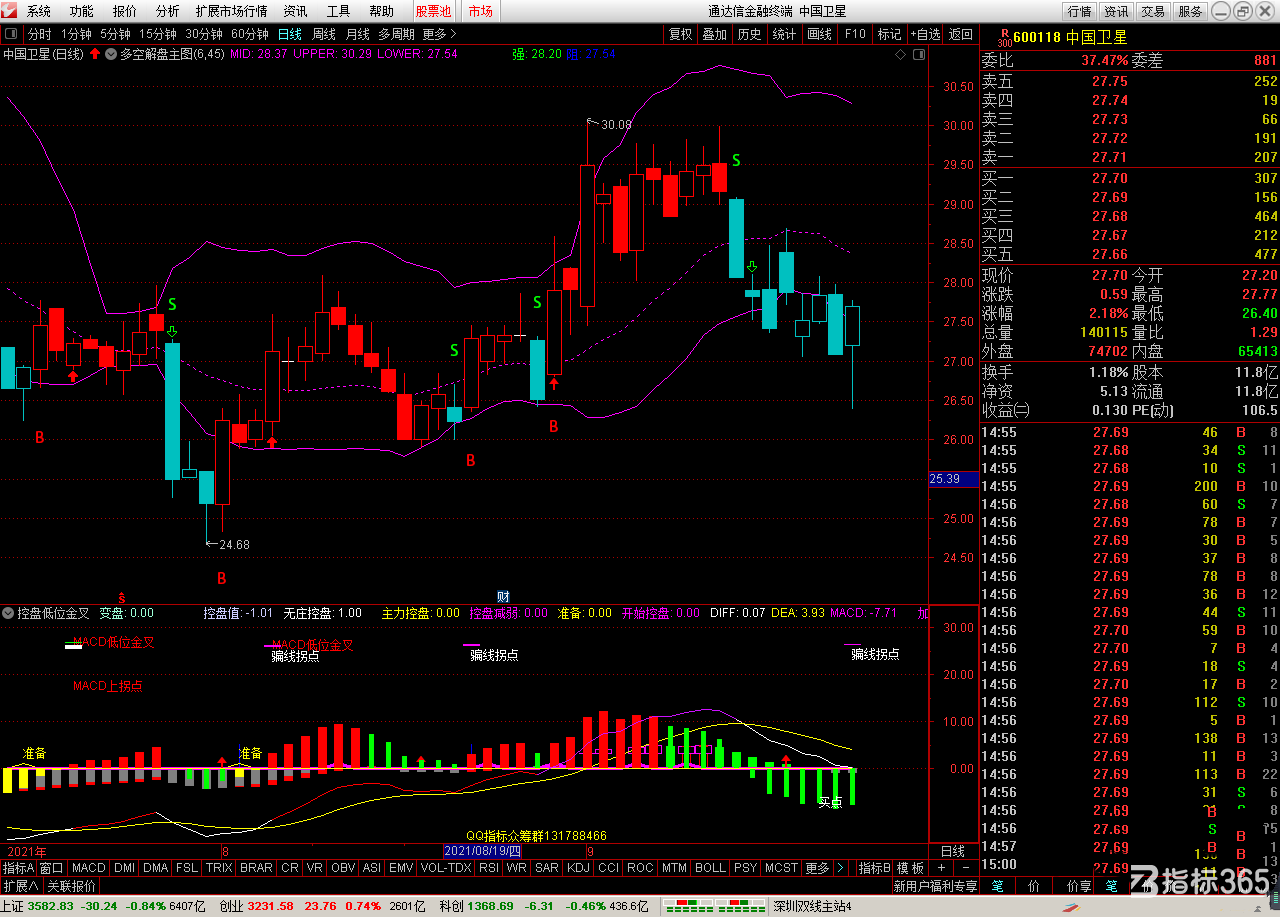Open the 日线 period selector at bottom right
Viewport: 1280px width, 918px height.
coord(954,851)
